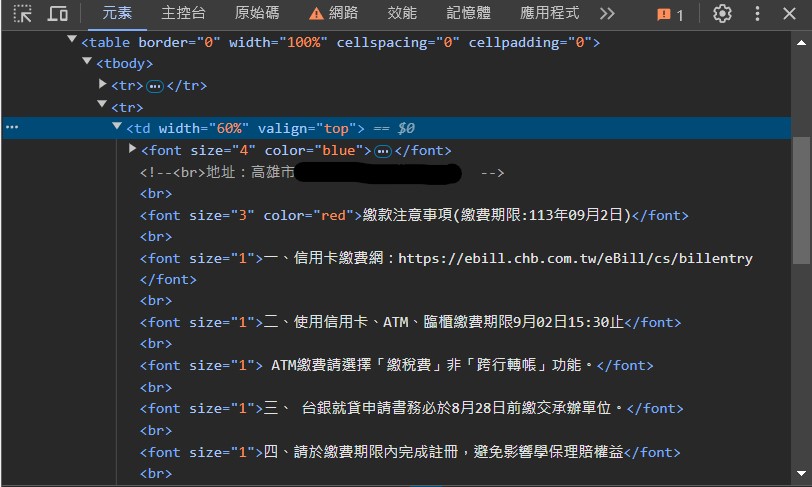Click ellipsis badge inside blue font node
Screen dimensions: 812x487
(x=383, y=151)
